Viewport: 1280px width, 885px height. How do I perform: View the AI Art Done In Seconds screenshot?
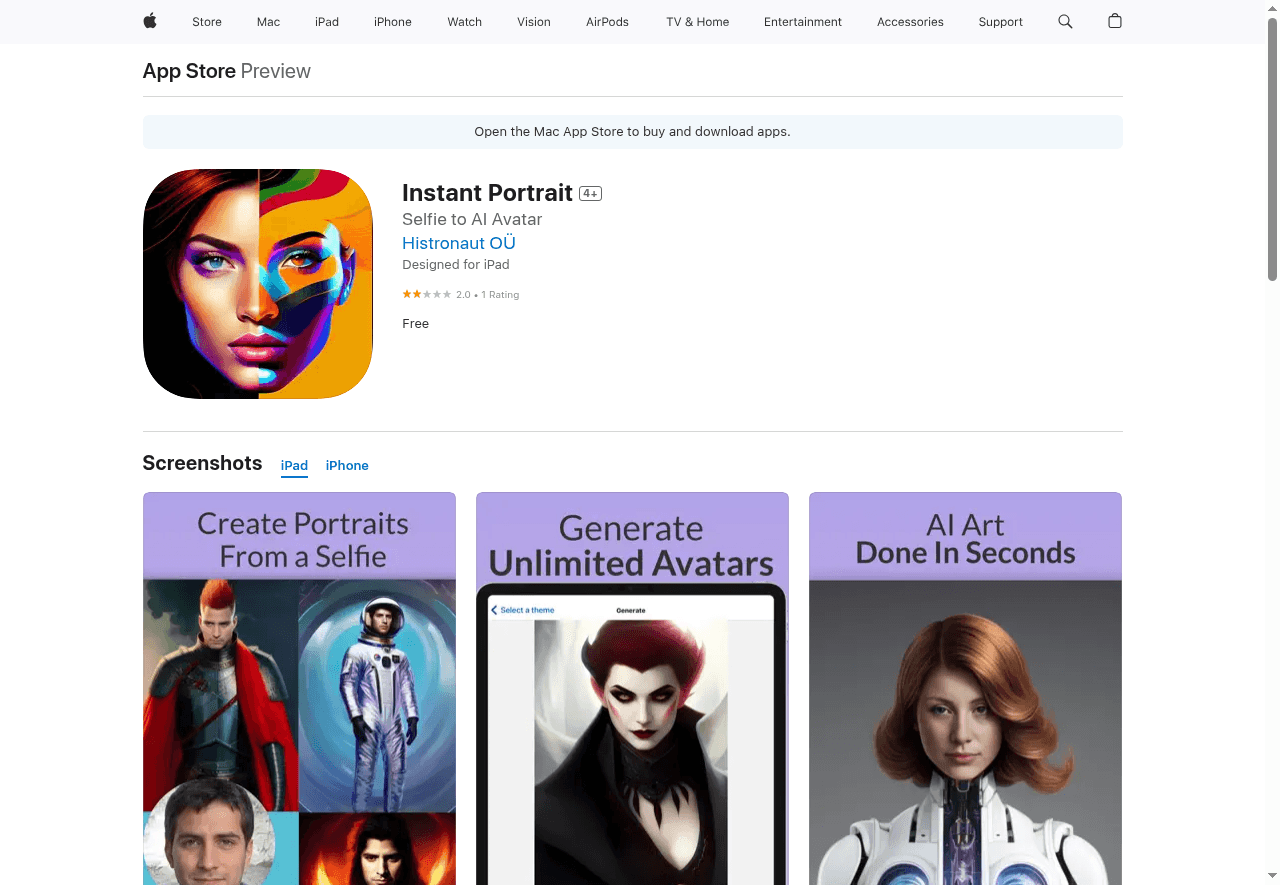[x=965, y=688]
